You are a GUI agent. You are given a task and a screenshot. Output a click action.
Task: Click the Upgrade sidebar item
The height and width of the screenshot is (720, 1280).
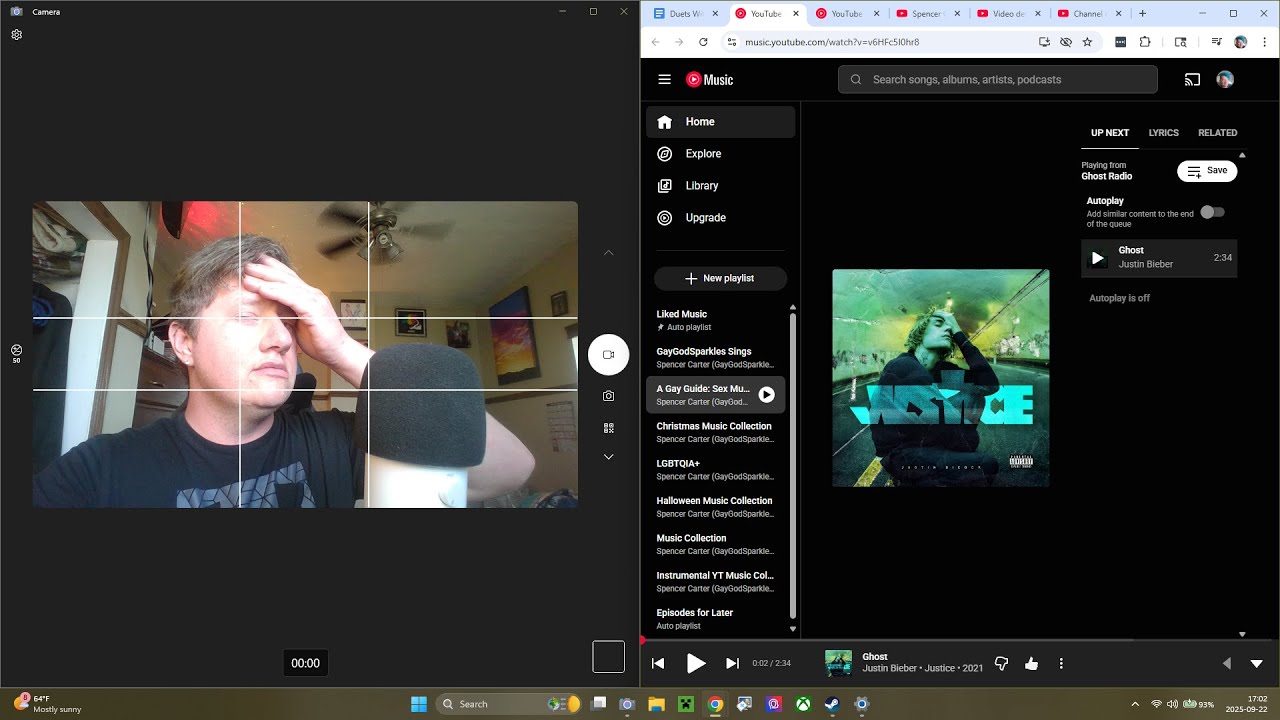[720, 218]
